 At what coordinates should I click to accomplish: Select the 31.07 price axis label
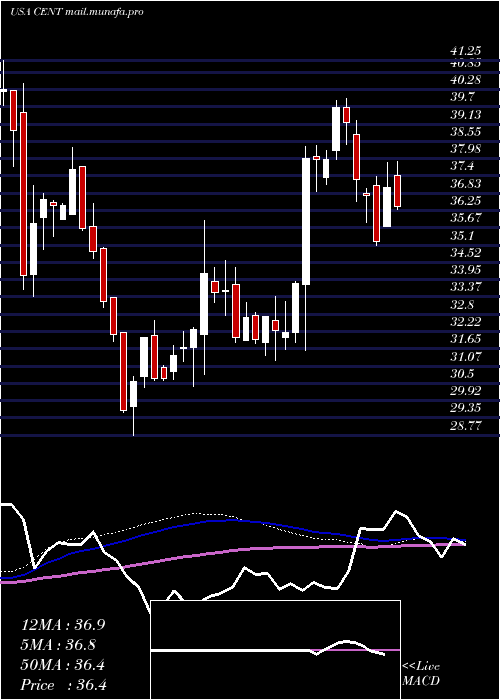click(465, 356)
